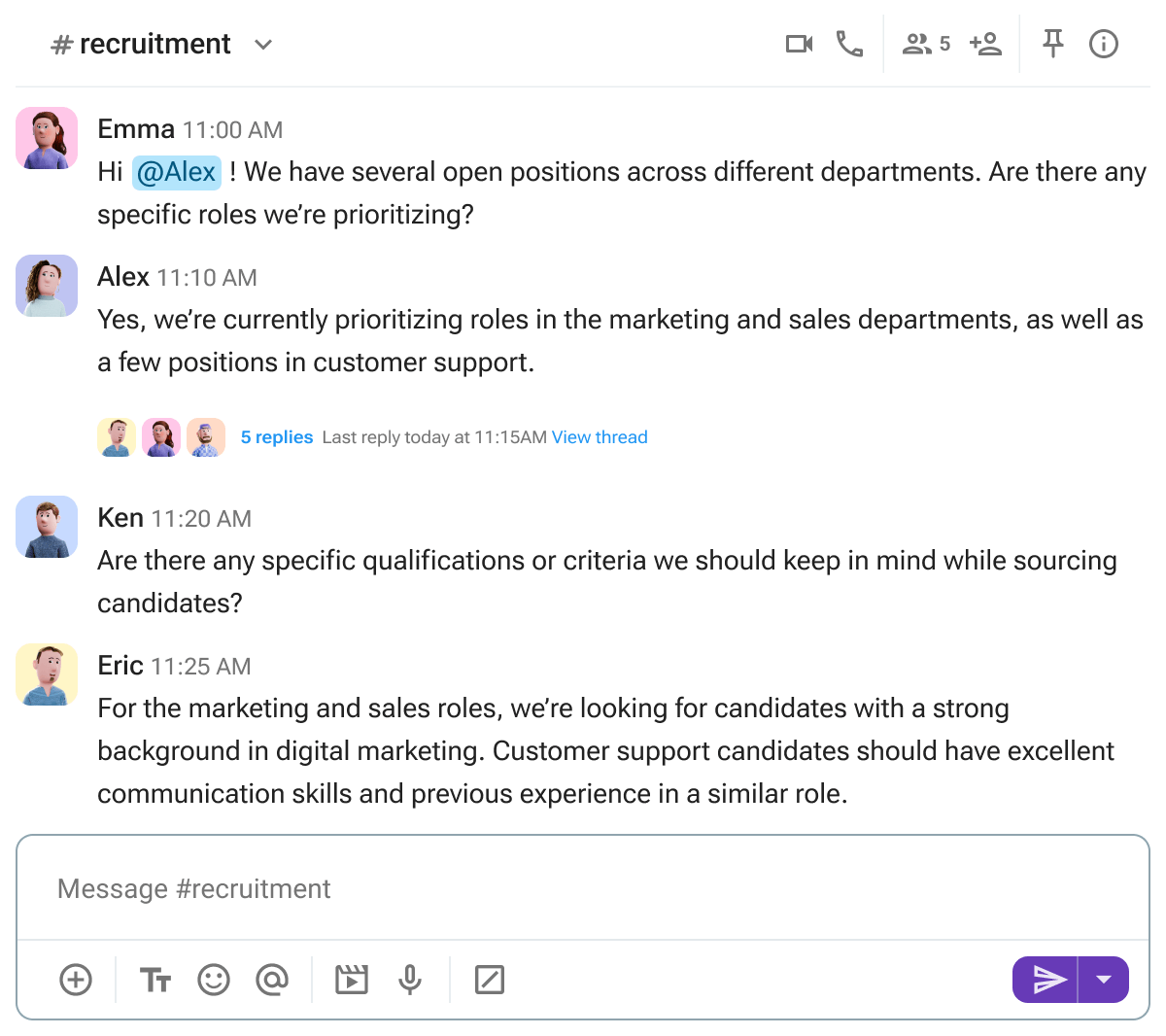1166x1036 pixels.
Task: Open text formatting options
Action: pyautogui.click(x=154, y=980)
